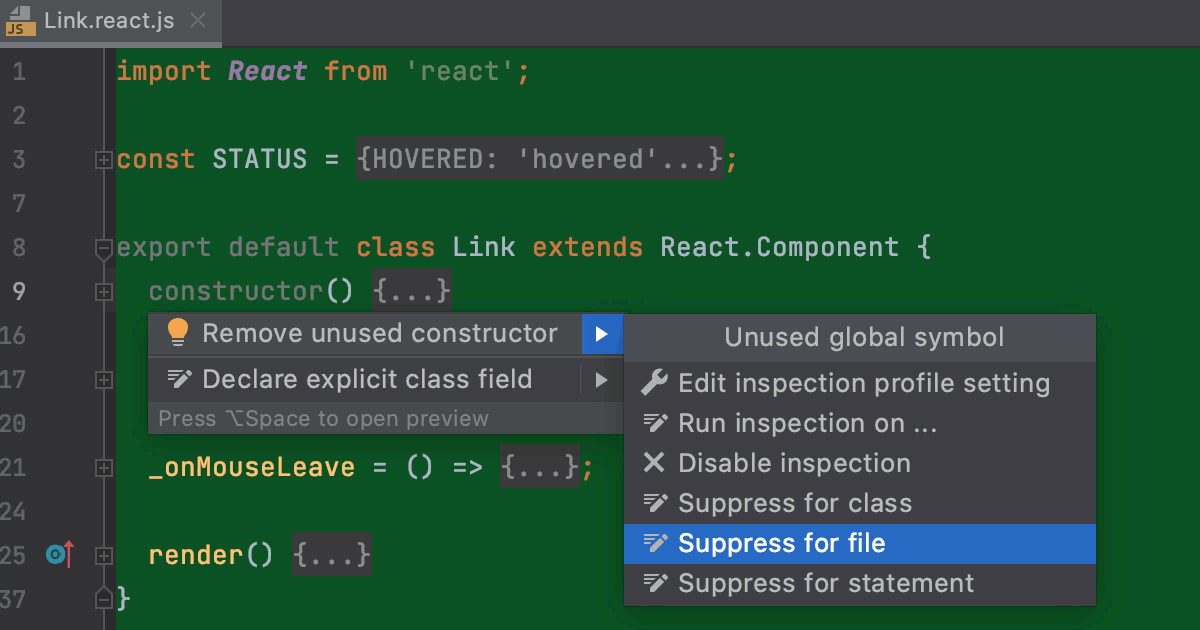This screenshot has width=1200, height=630.
Task: Click the wrench icon beside Edit inspection profile setting
Action: coord(657,383)
